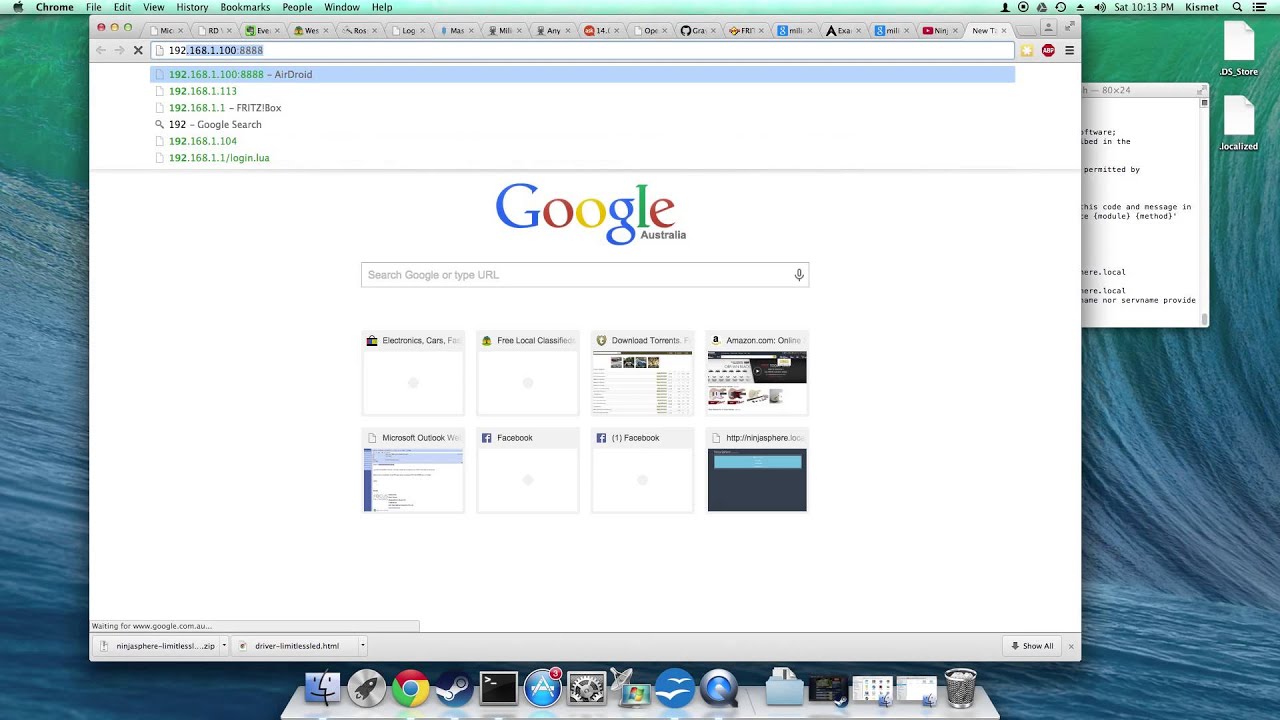
Task: Click the stop loading X button
Action: coord(138,50)
